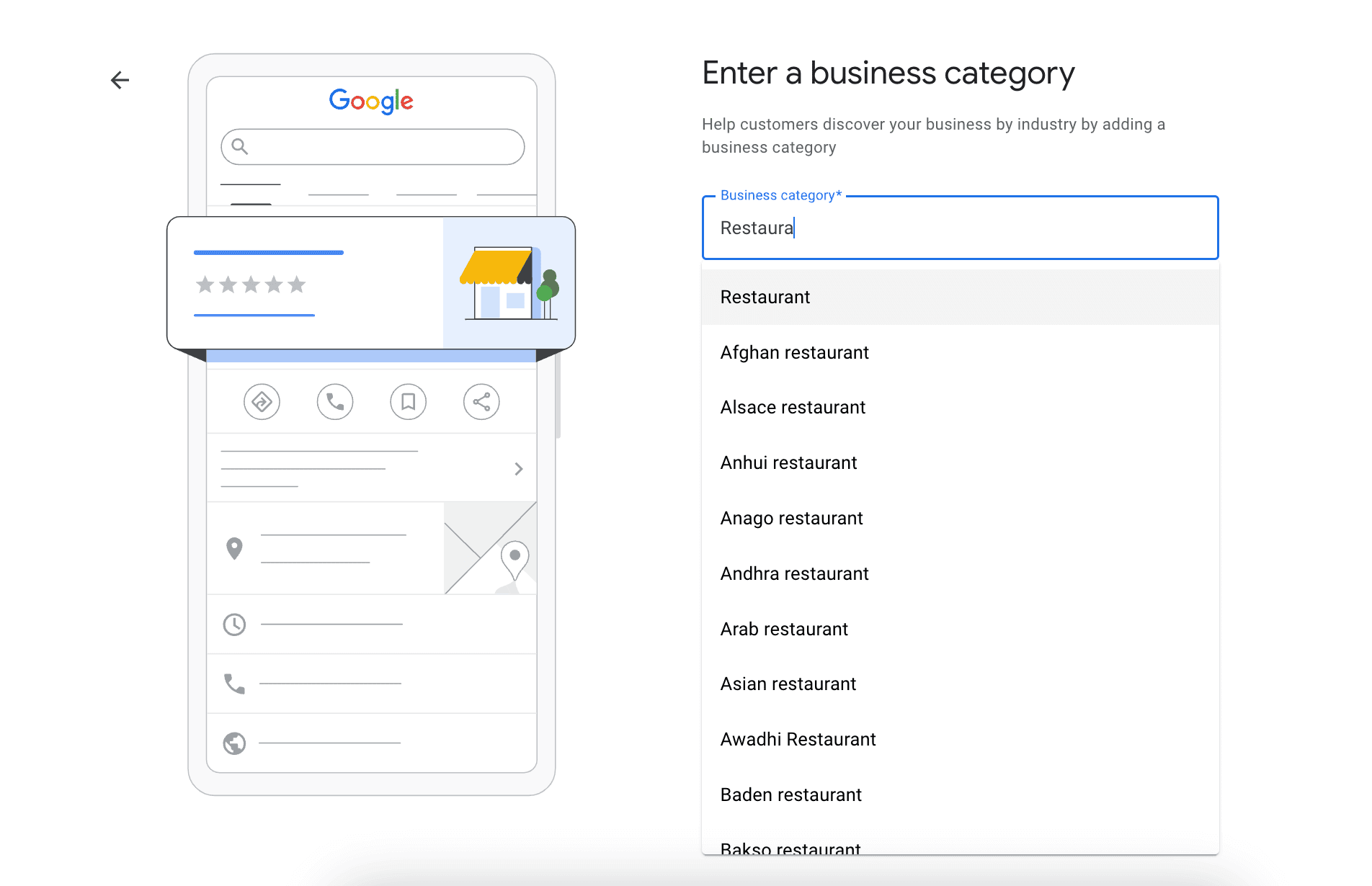Image resolution: width=1372 pixels, height=886 pixels.
Task: Select the clock hours icon on the mockup
Action: (233, 625)
